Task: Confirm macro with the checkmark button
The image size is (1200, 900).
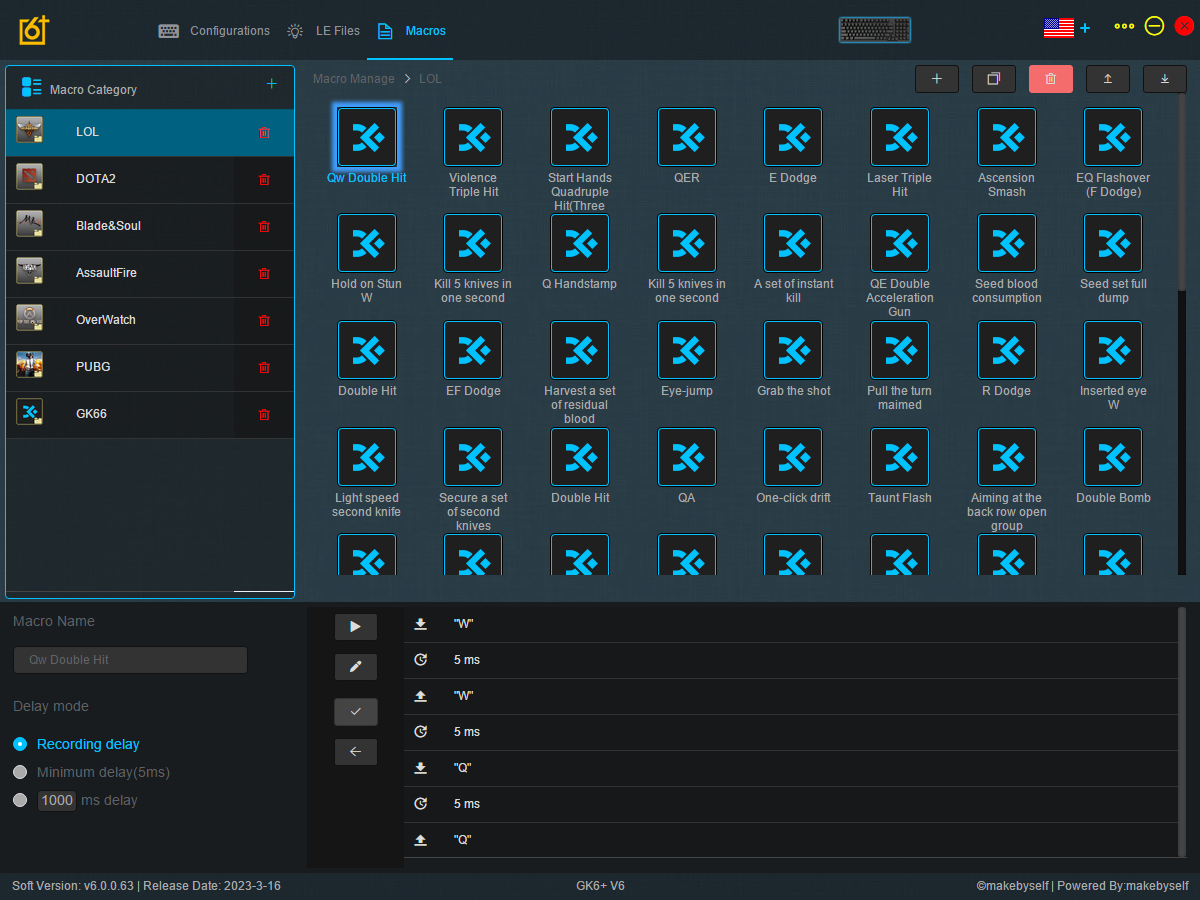Action: click(x=356, y=711)
